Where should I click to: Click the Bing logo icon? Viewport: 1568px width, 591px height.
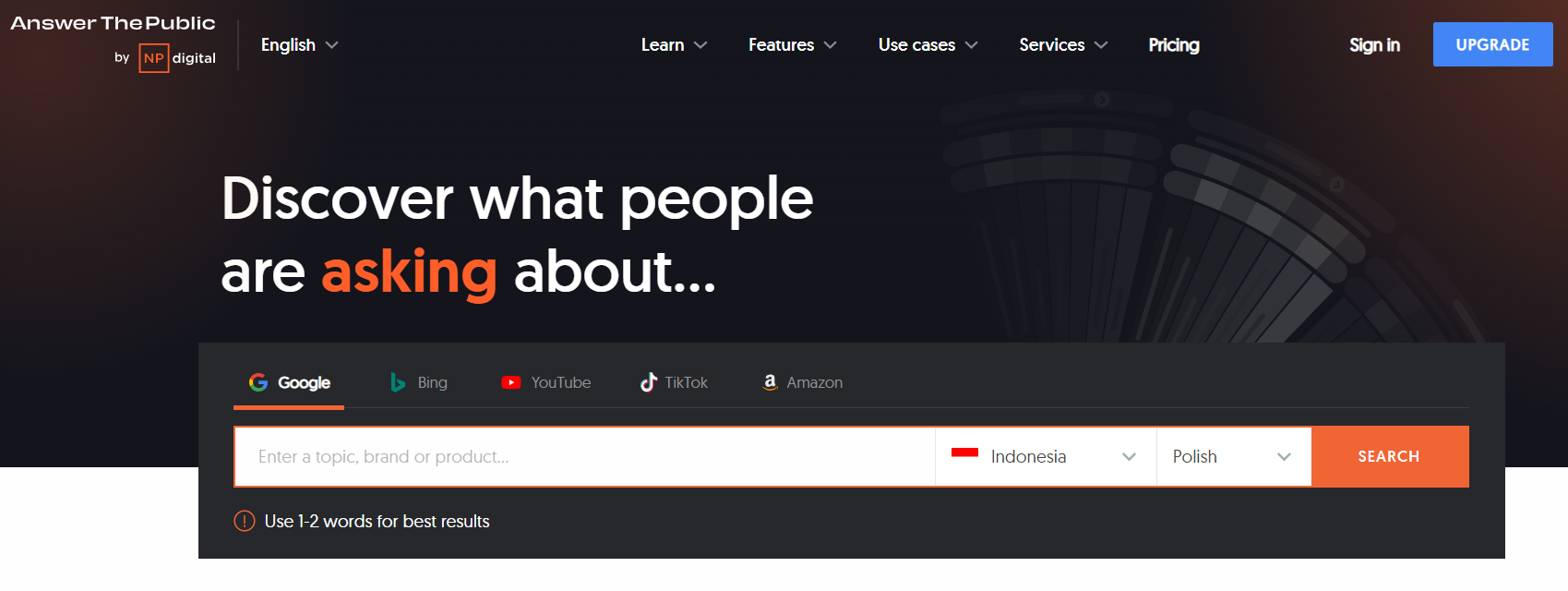click(x=398, y=382)
